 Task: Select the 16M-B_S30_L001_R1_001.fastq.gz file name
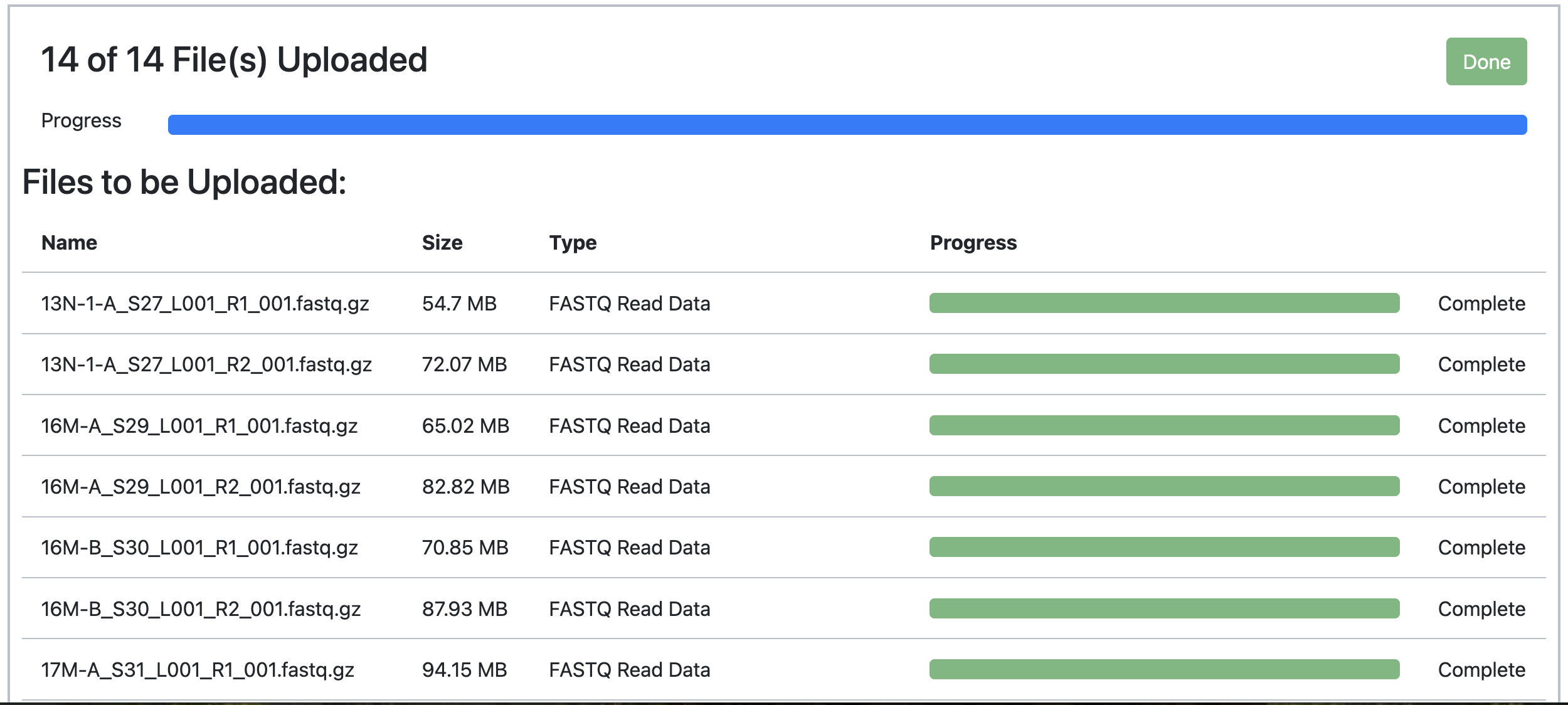pos(199,548)
